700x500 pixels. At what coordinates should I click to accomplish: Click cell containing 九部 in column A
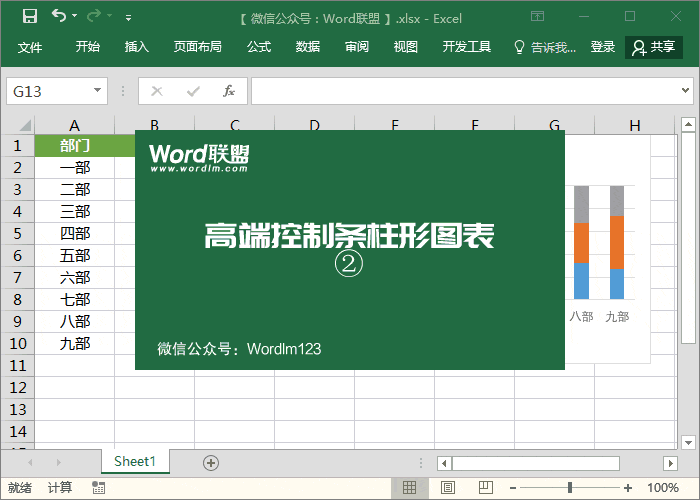(x=75, y=343)
